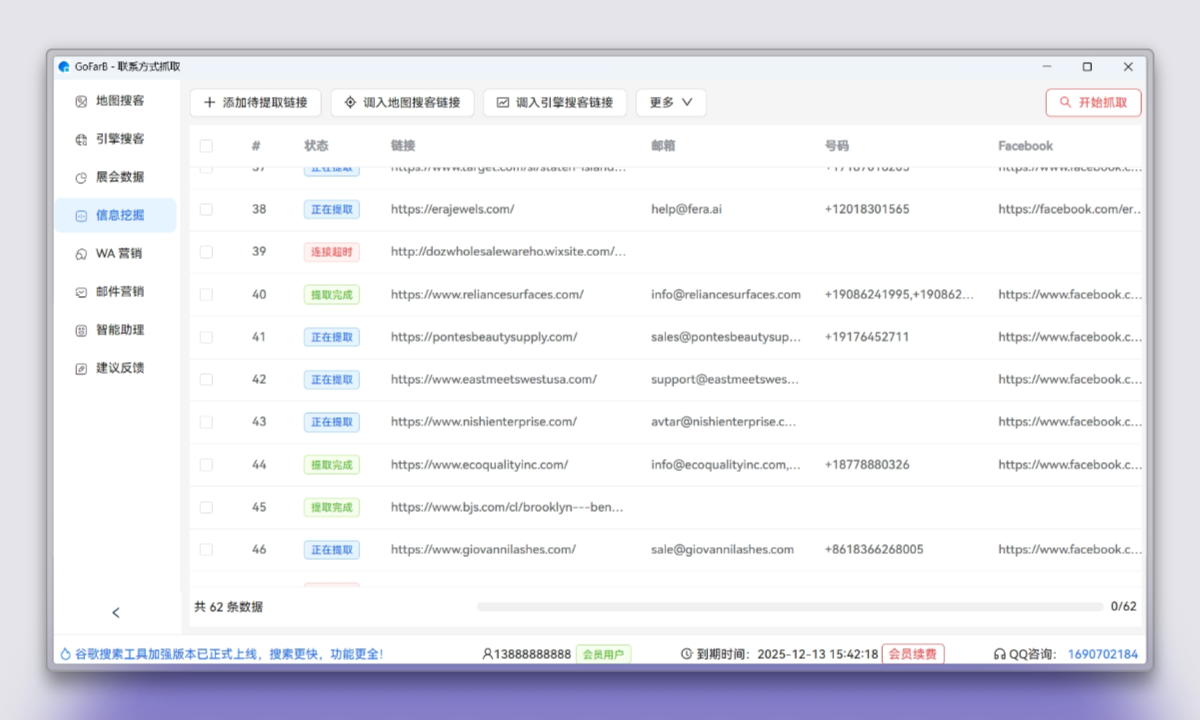The width and height of the screenshot is (1200, 720).
Task: Click the WA 营销 icon in sidebar
Action: click(x=82, y=254)
